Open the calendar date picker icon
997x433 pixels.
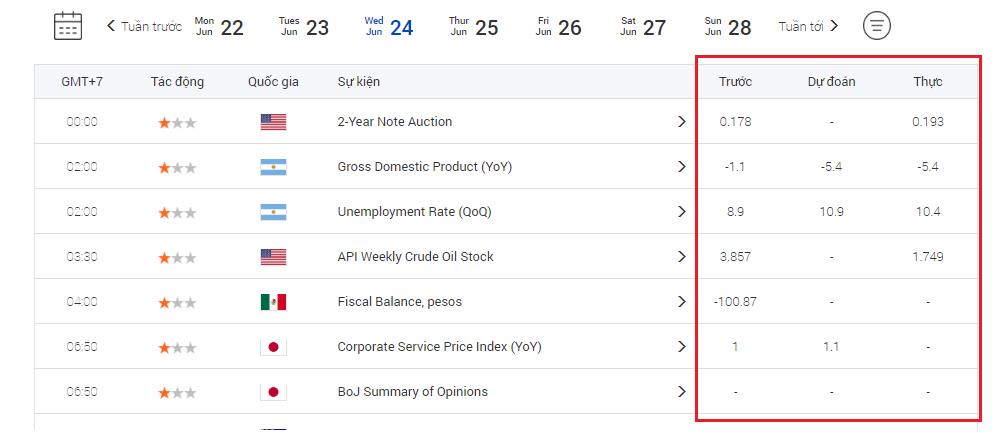click(68, 26)
